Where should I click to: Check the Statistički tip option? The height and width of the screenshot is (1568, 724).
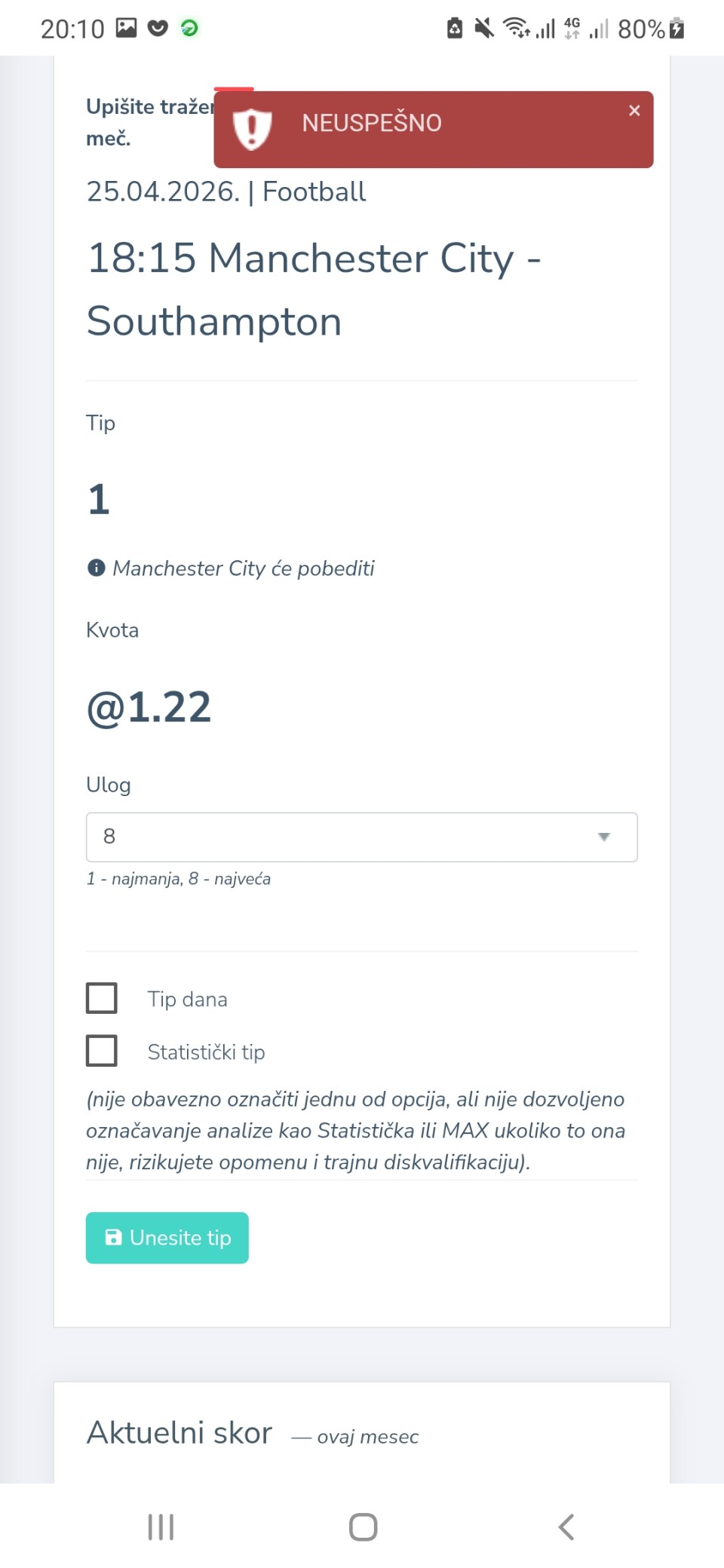(x=102, y=1051)
